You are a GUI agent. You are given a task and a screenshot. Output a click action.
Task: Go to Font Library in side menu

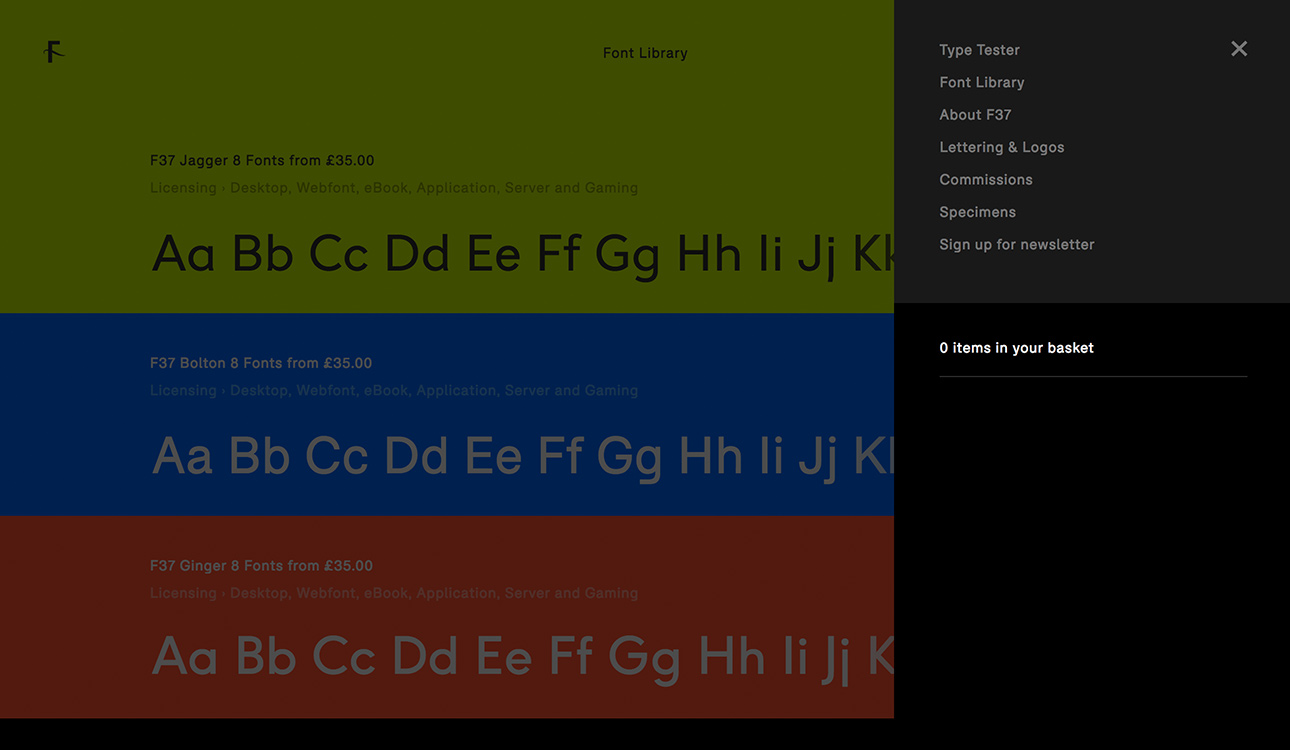tap(981, 82)
